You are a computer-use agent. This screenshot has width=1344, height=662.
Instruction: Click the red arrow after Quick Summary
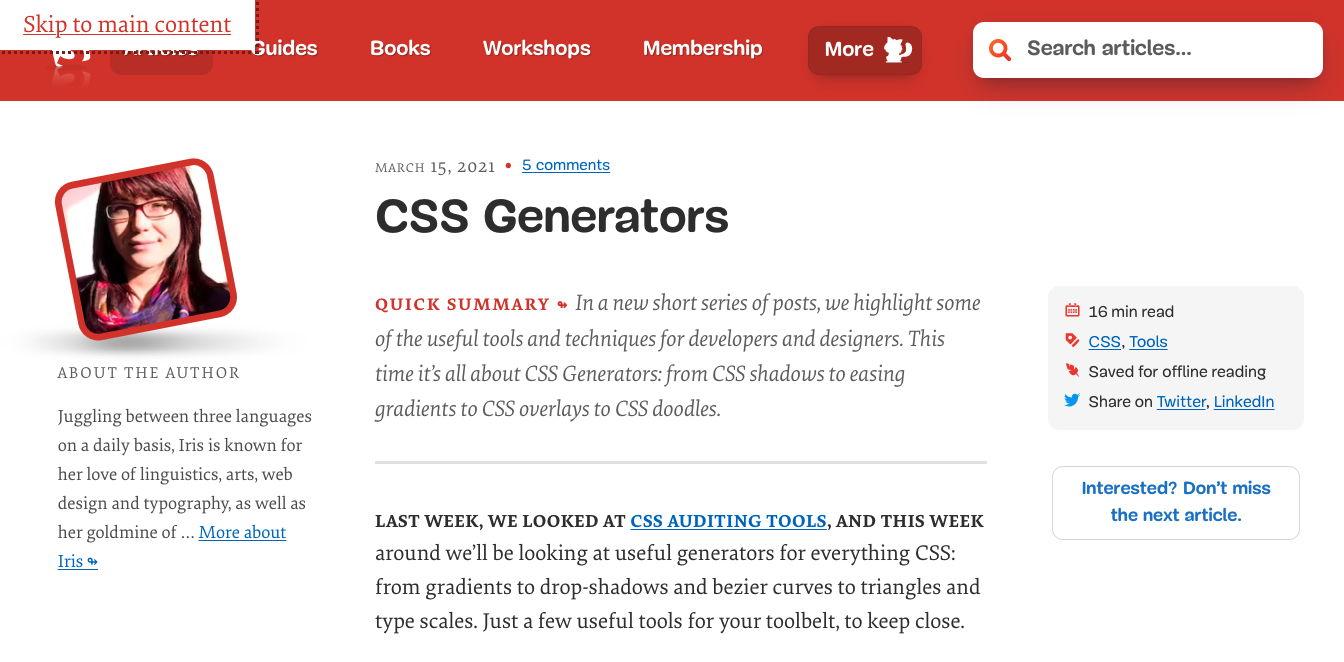tap(563, 305)
